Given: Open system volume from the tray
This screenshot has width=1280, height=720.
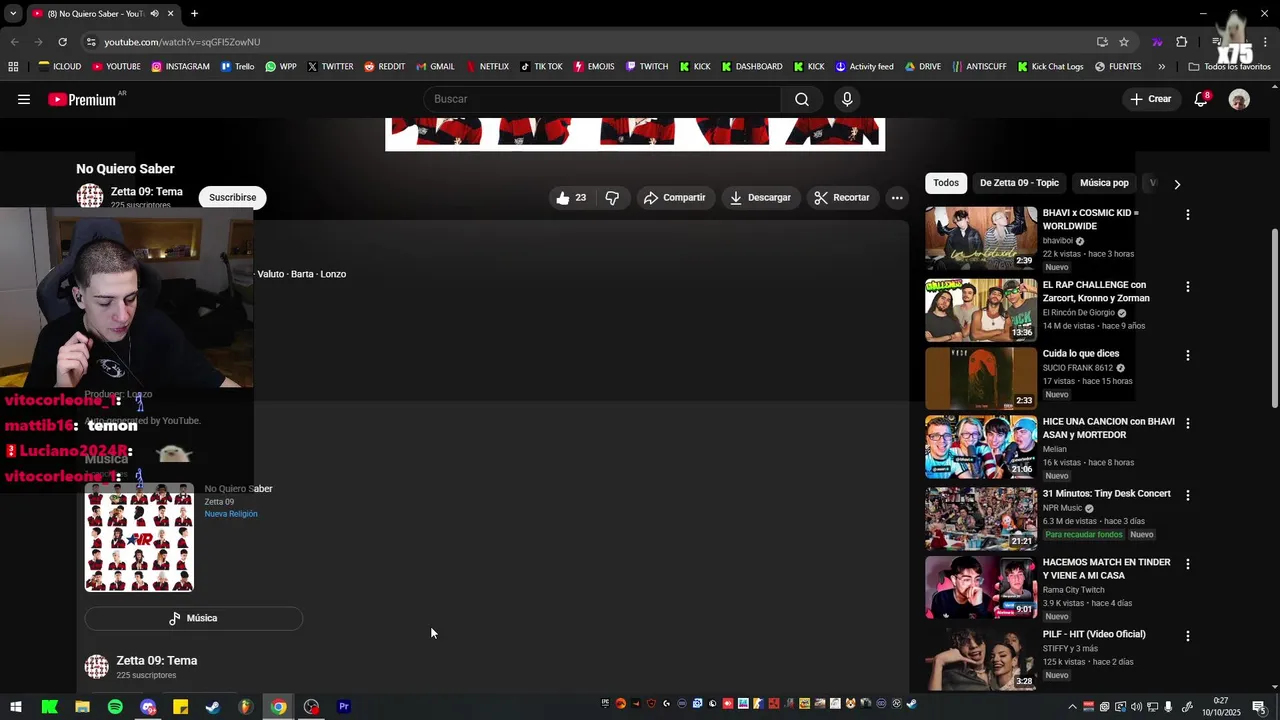Looking at the screenshot, I should click(1136, 707).
